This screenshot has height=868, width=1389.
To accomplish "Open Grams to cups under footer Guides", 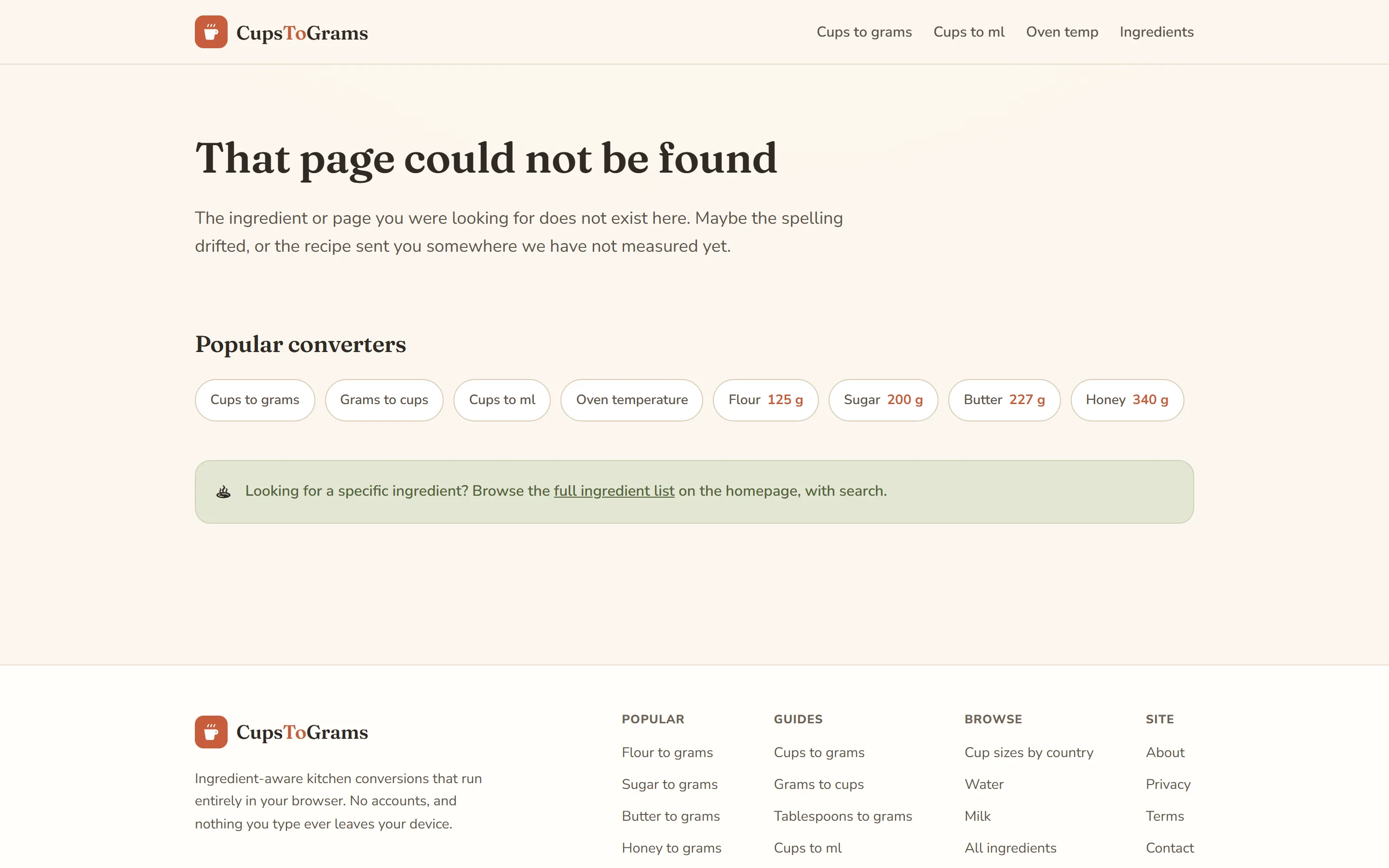I will coord(818,784).
